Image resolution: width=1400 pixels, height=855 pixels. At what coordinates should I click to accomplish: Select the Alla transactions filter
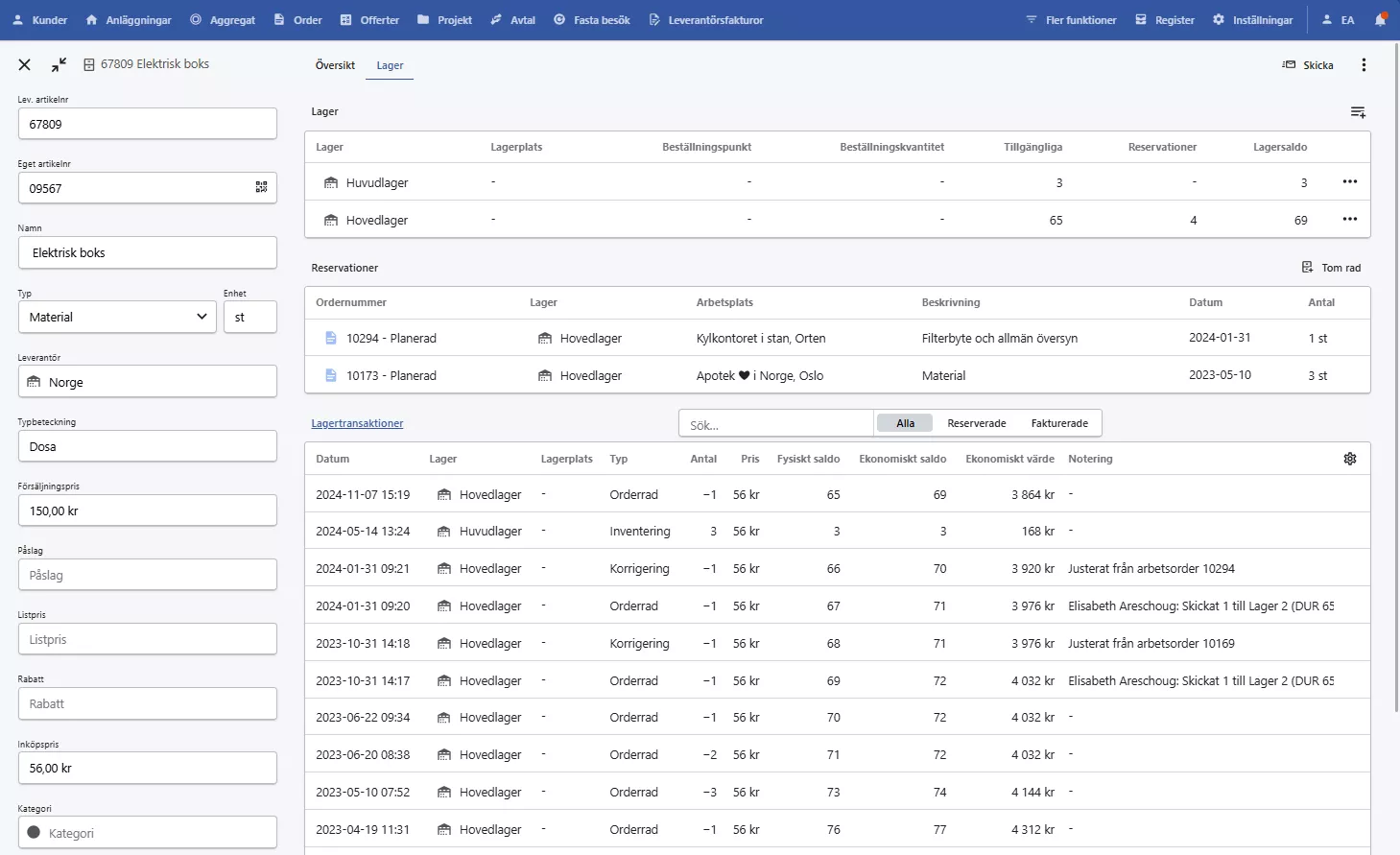pos(905,423)
